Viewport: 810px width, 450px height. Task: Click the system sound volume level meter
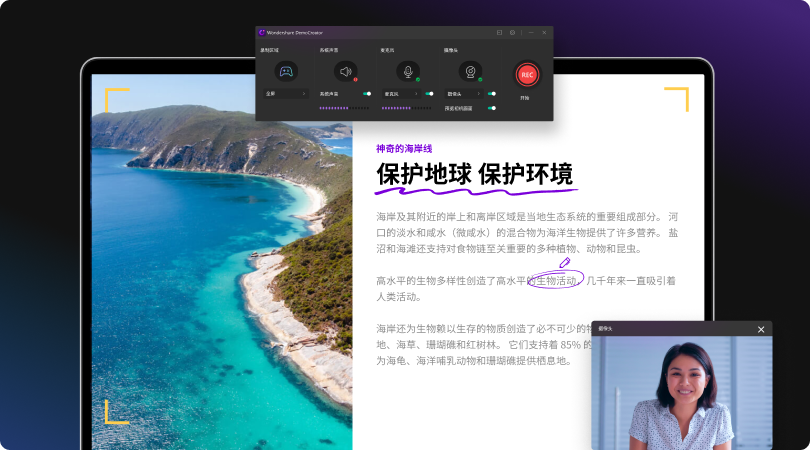[344, 108]
